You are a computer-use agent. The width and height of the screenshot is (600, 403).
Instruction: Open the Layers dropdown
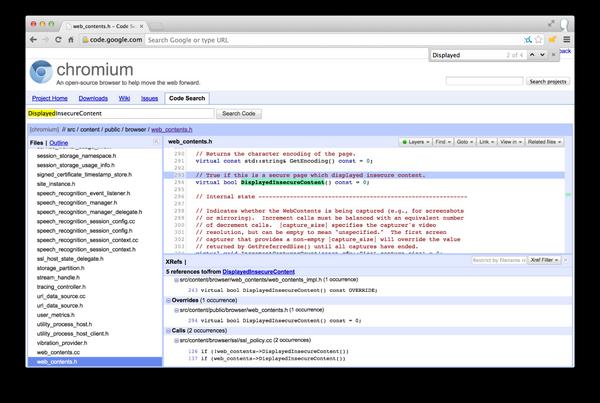[x=415, y=142]
